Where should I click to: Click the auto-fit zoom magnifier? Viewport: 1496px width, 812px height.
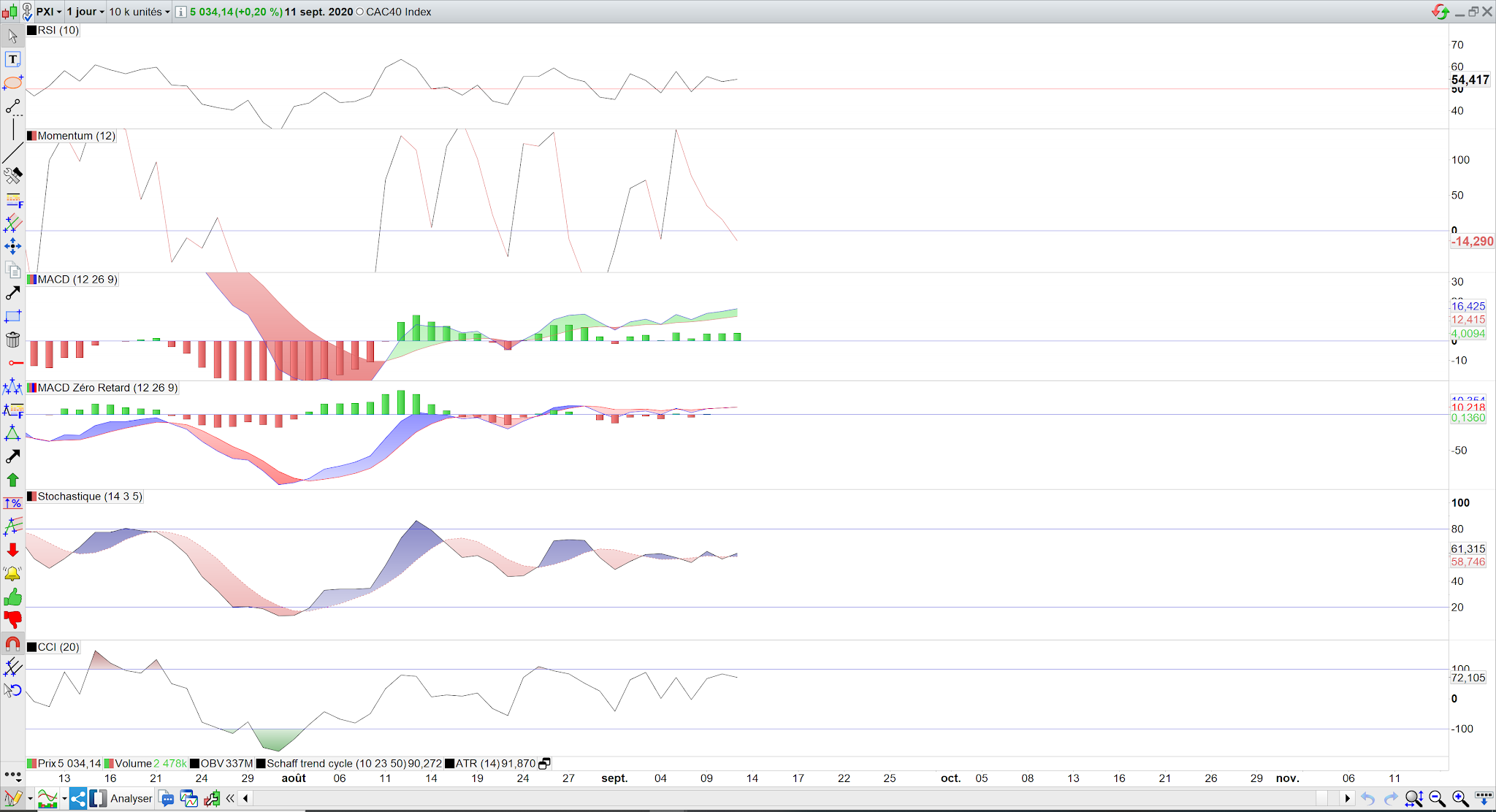tap(1413, 798)
